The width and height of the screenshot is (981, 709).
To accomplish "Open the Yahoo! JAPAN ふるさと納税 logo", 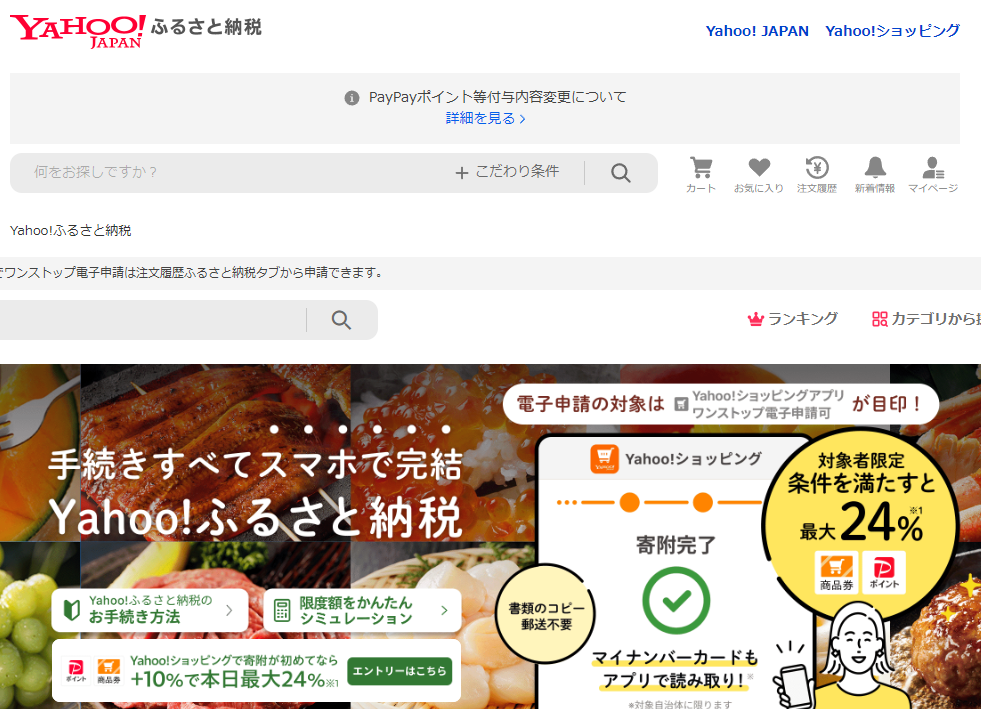I will (x=135, y=31).
